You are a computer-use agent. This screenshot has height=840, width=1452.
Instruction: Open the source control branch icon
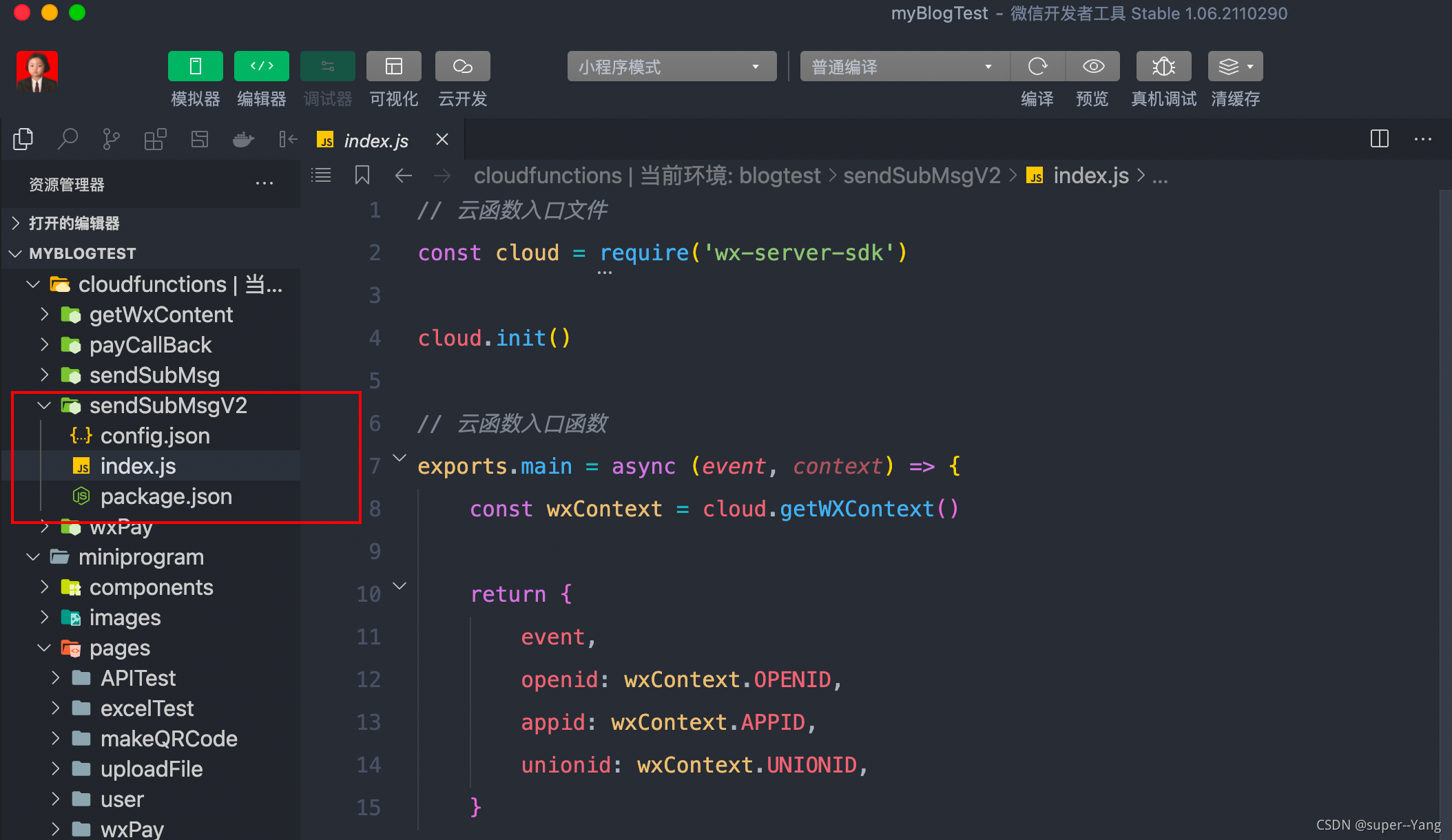111,139
